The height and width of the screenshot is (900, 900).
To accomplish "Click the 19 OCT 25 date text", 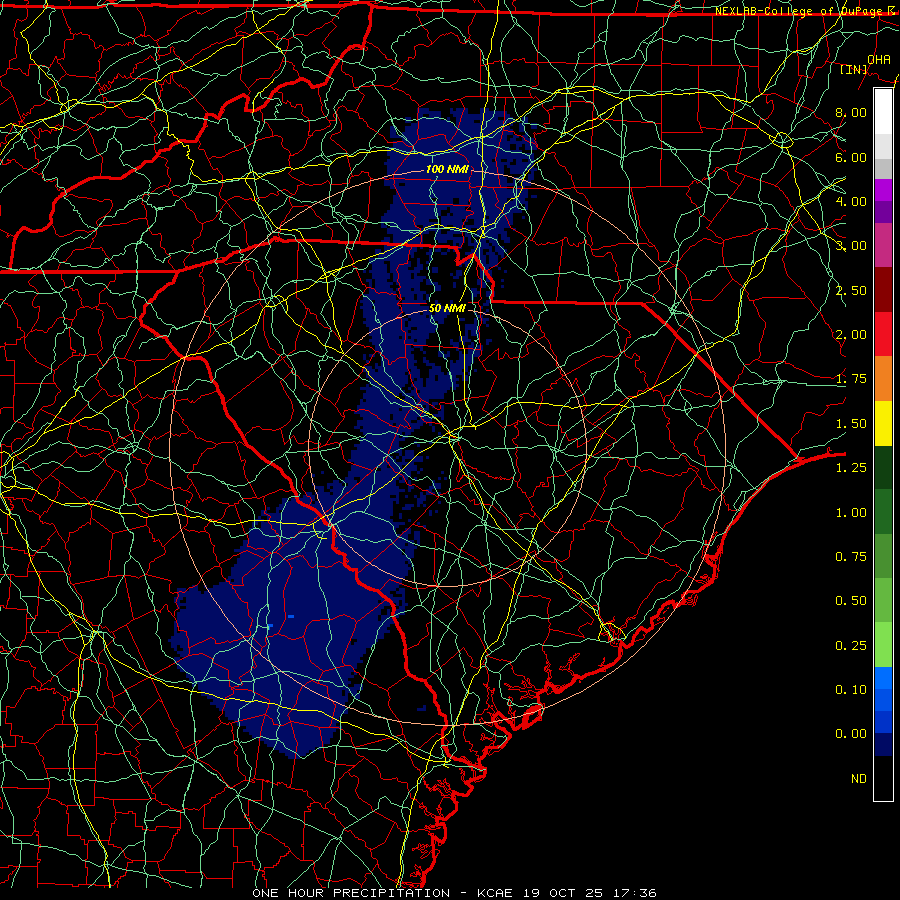I will 563,893.
